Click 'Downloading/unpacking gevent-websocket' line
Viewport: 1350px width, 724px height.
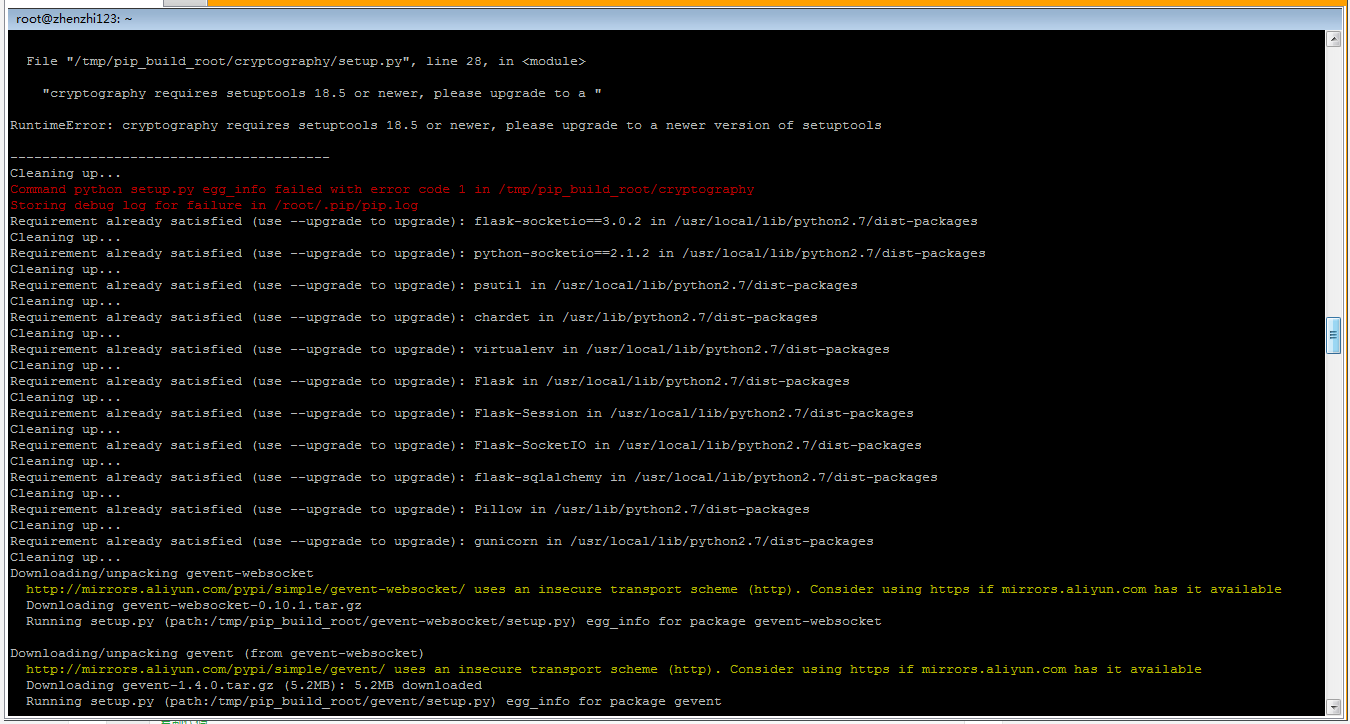162,574
